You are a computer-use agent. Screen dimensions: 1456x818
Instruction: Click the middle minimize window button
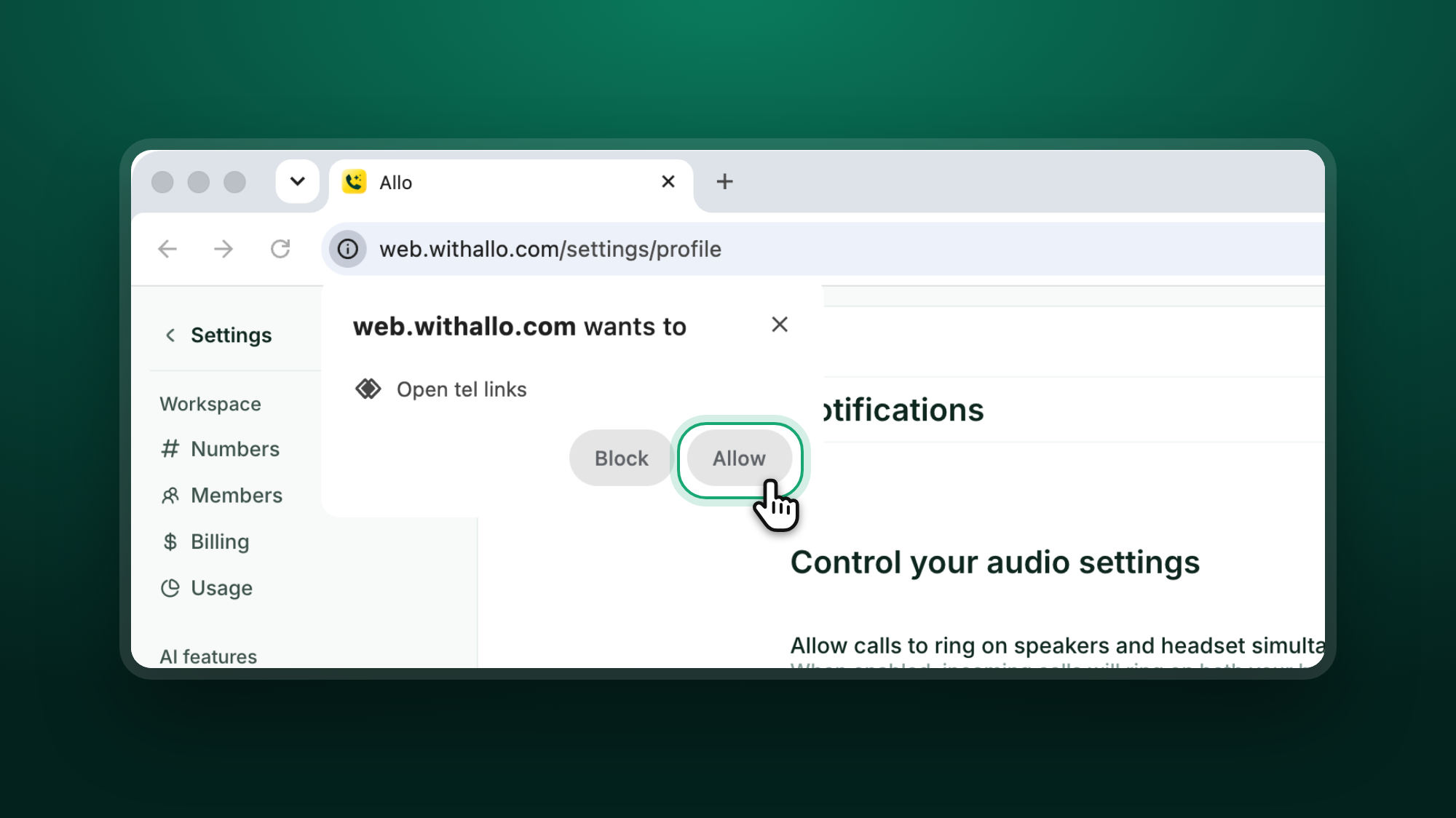[199, 182]
